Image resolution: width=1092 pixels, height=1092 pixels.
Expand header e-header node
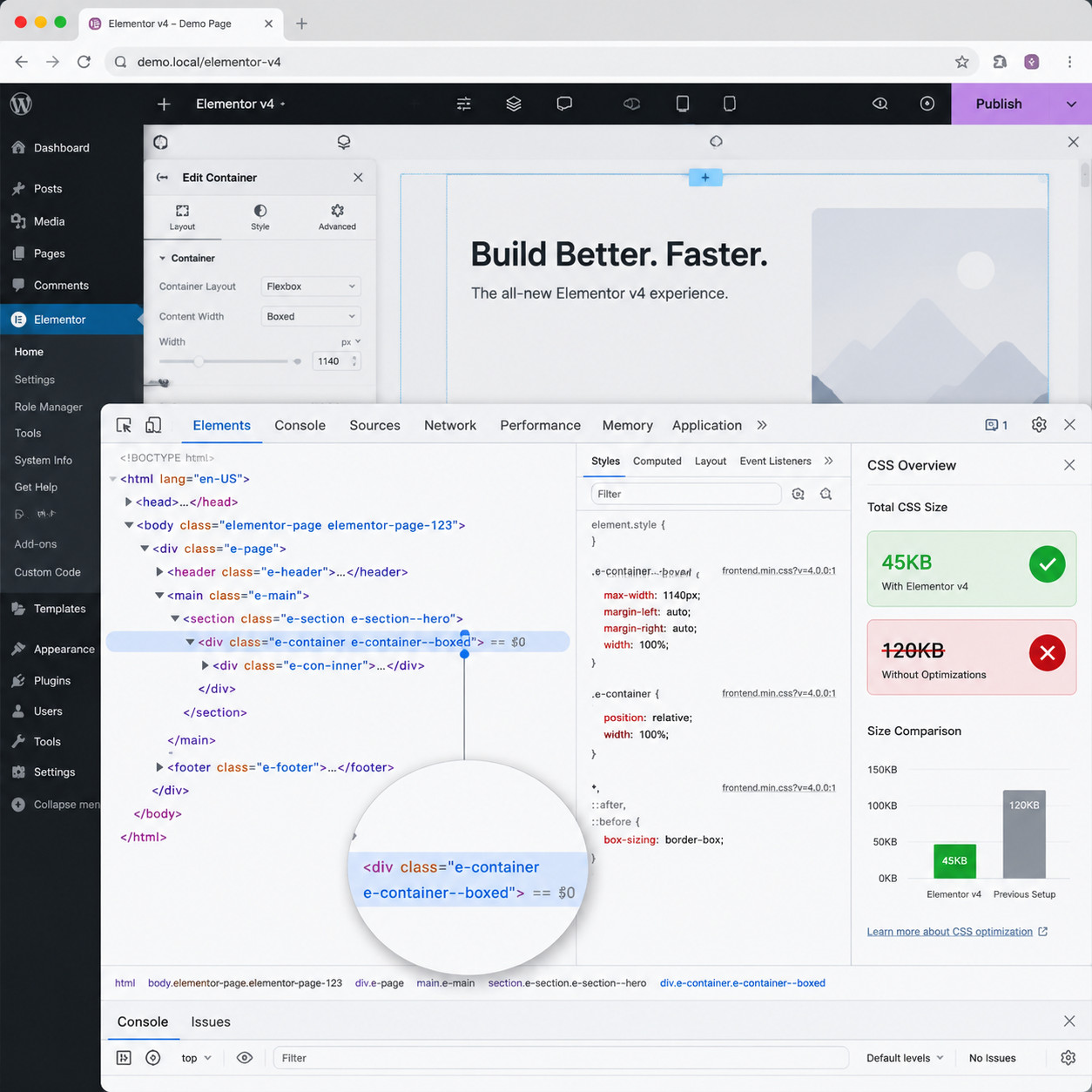click(x=159, y=572)
